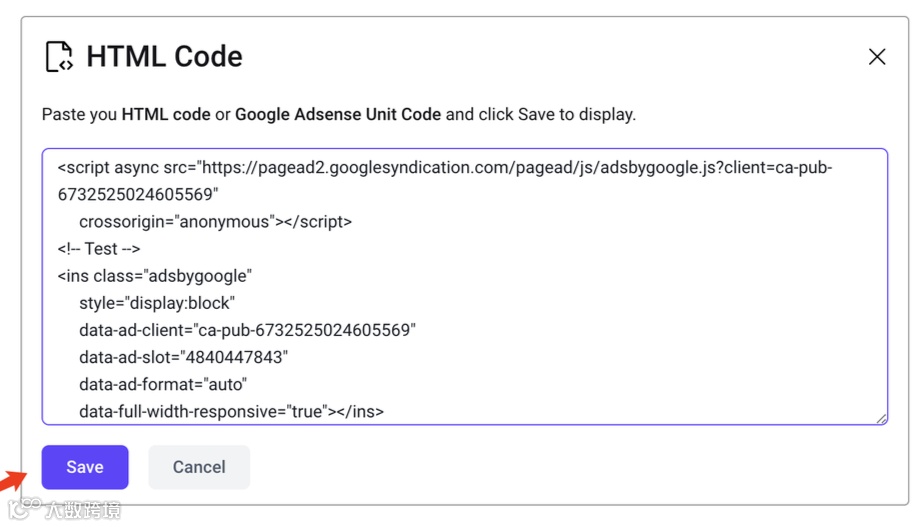Close the HTML Code dialog
The width and height of the screenshot is (921, 527).
pyautogui.click(x=877, y=57)
